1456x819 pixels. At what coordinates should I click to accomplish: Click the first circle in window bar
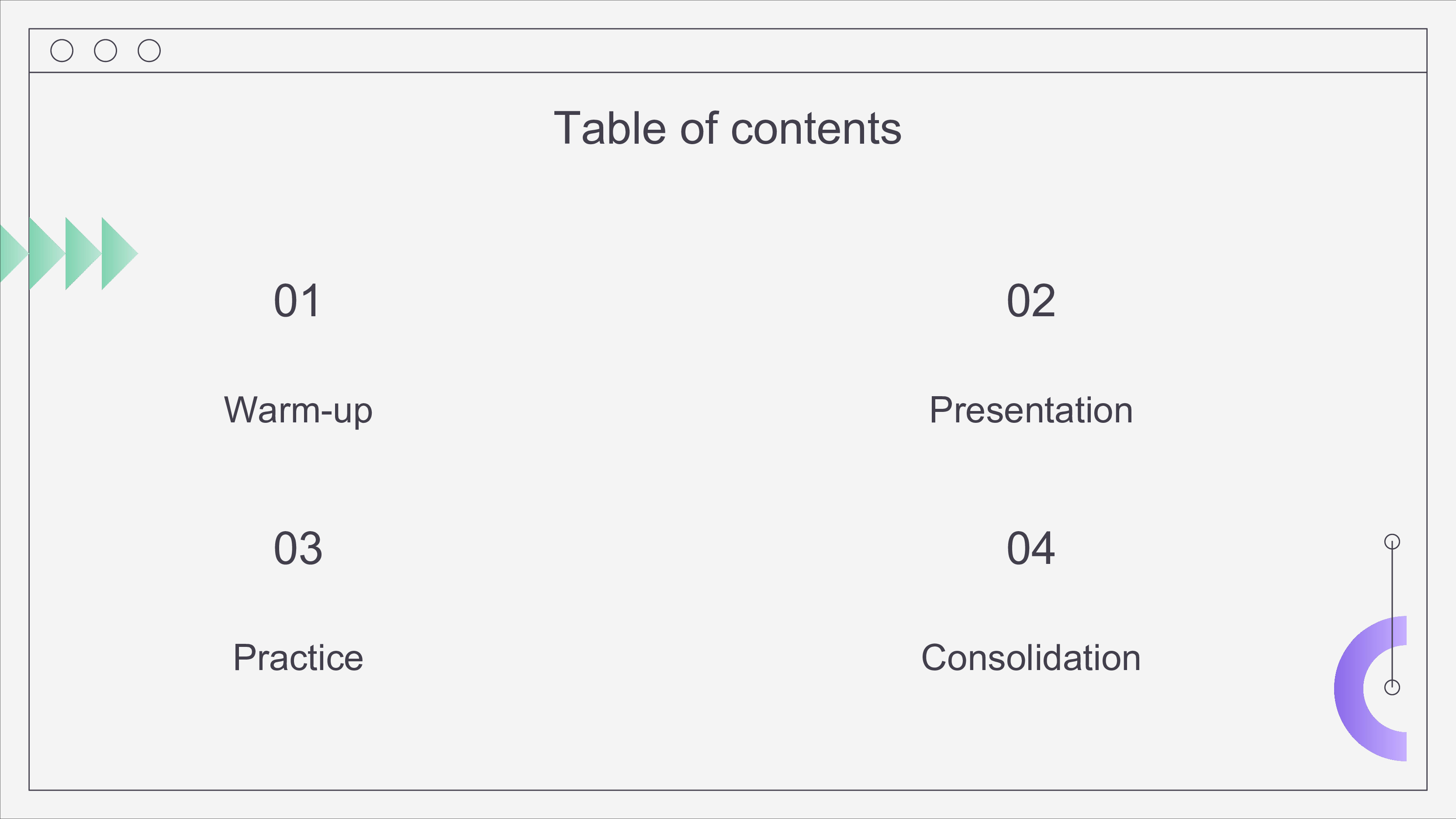[x=62, y=50]
